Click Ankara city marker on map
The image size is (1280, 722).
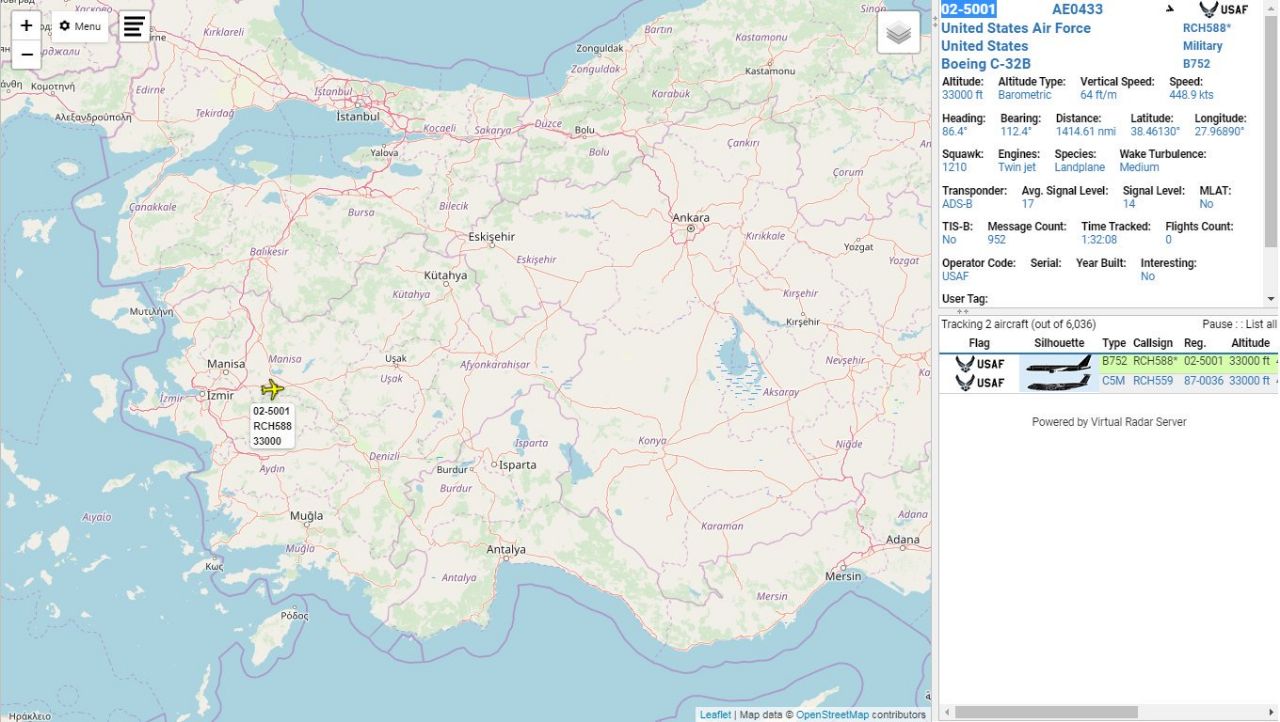pos(690,229)
